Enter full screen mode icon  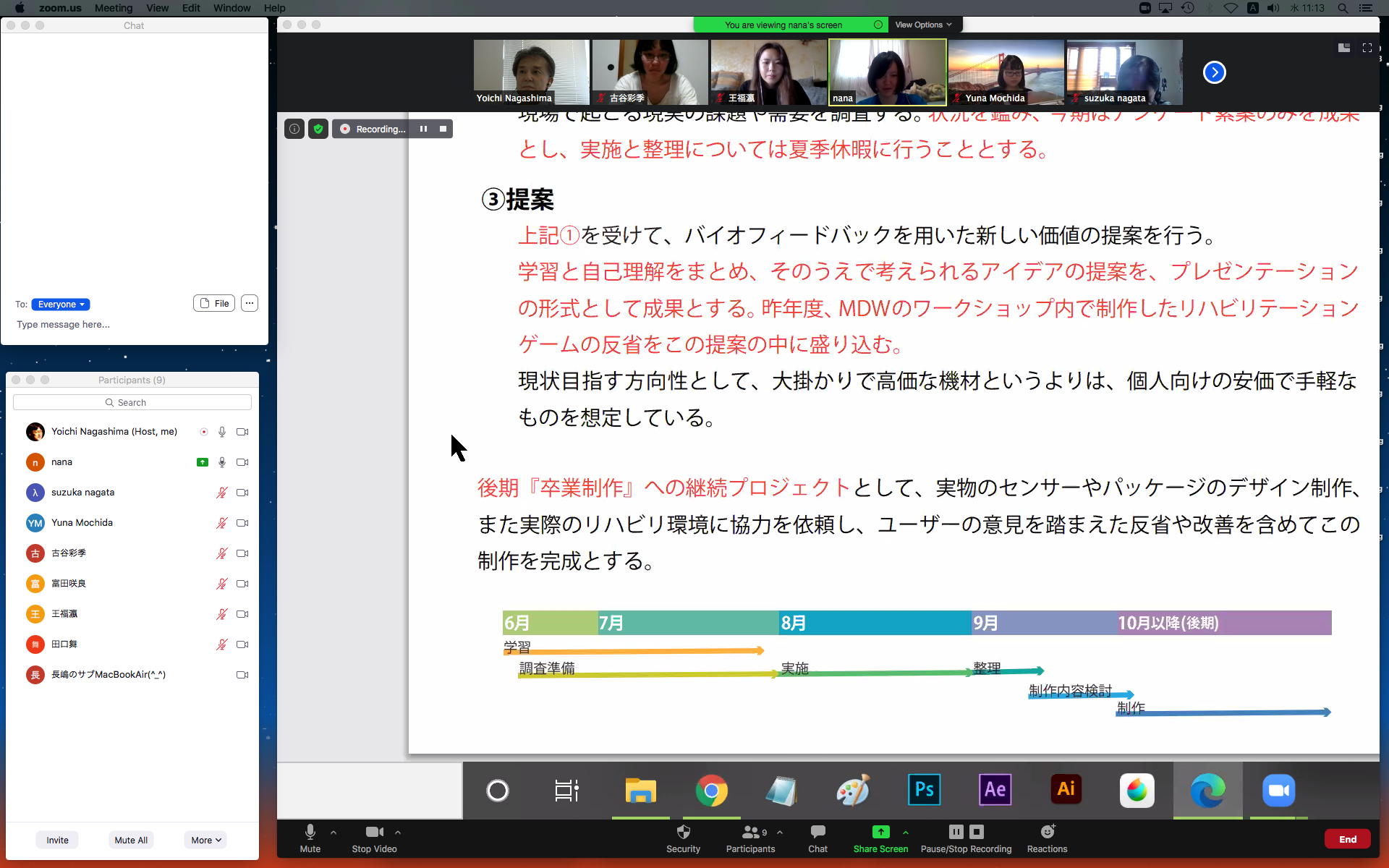coord(1367,48)
